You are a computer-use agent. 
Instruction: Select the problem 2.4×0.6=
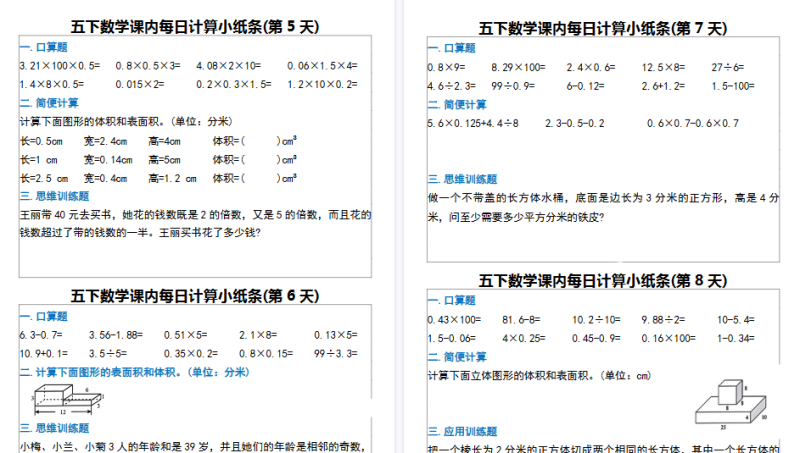pos(591,67)
